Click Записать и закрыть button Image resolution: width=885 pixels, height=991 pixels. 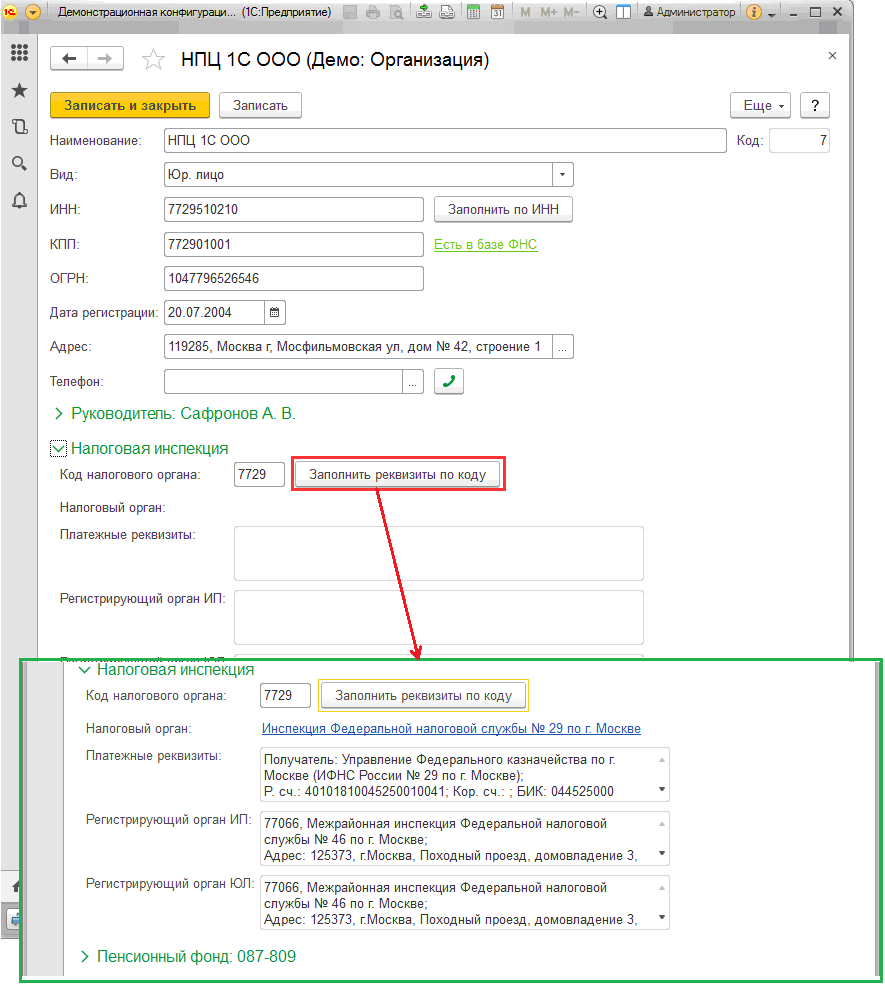coord(130,106)
